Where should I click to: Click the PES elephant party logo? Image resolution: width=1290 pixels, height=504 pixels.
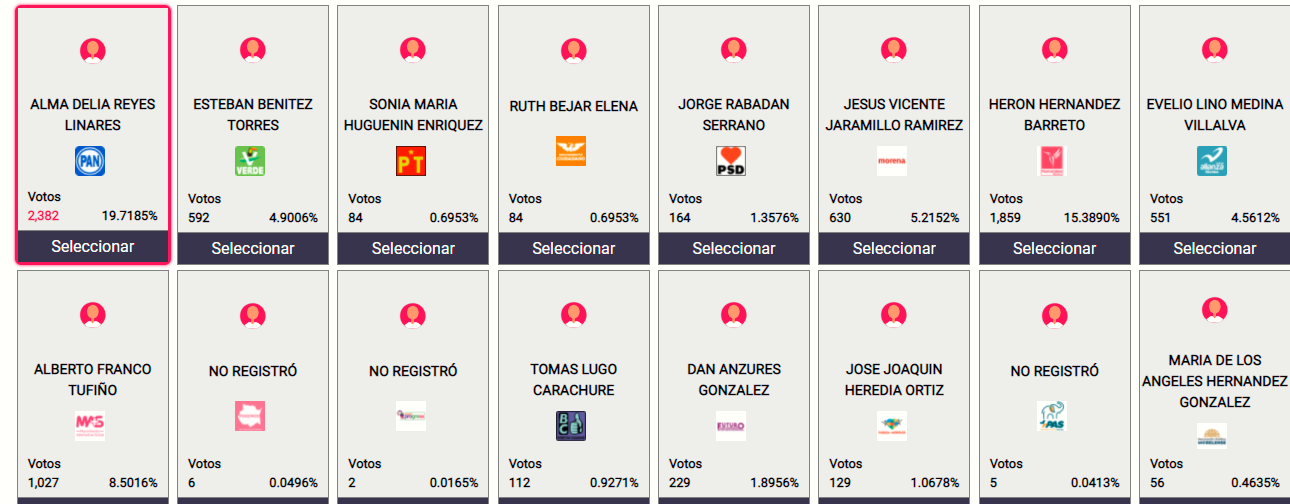[1051, 416]
